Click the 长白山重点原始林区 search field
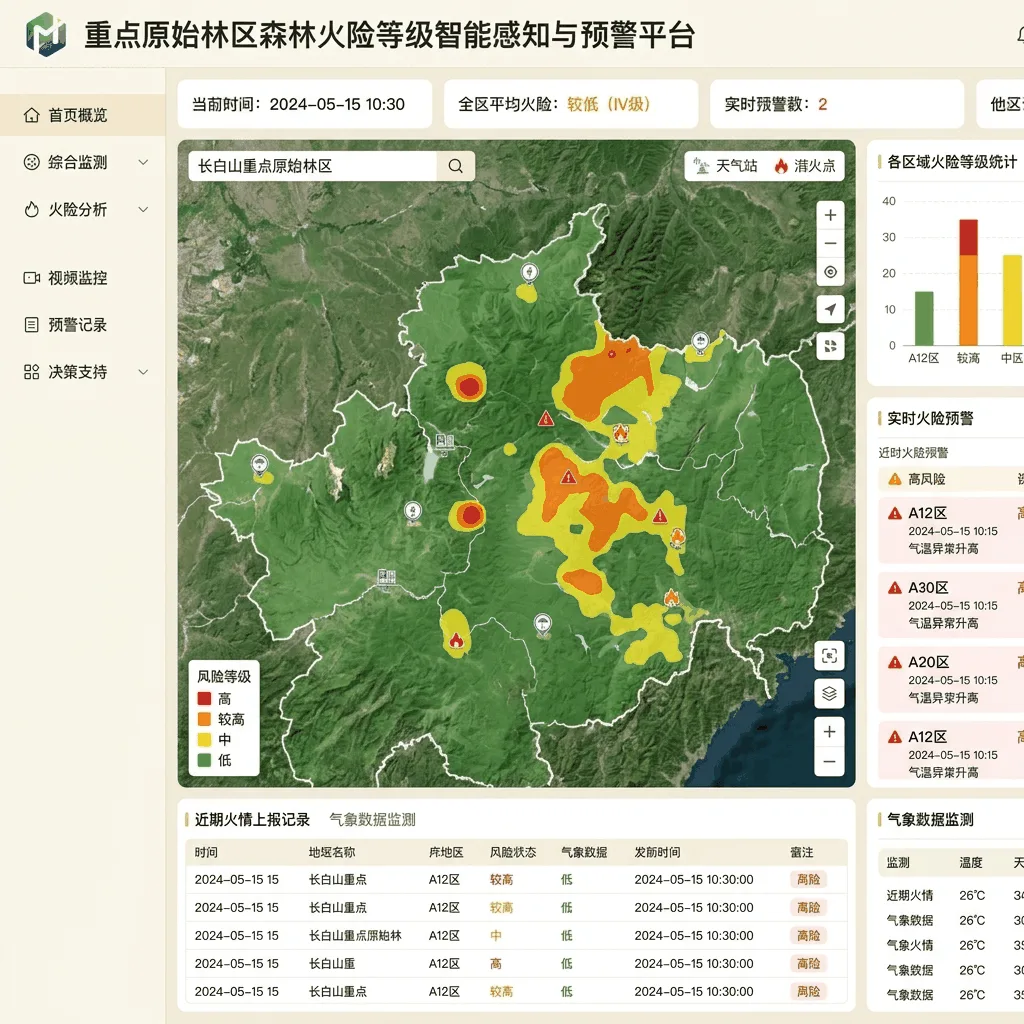Screen dimensions: 1024x1024 click(313, 166)
